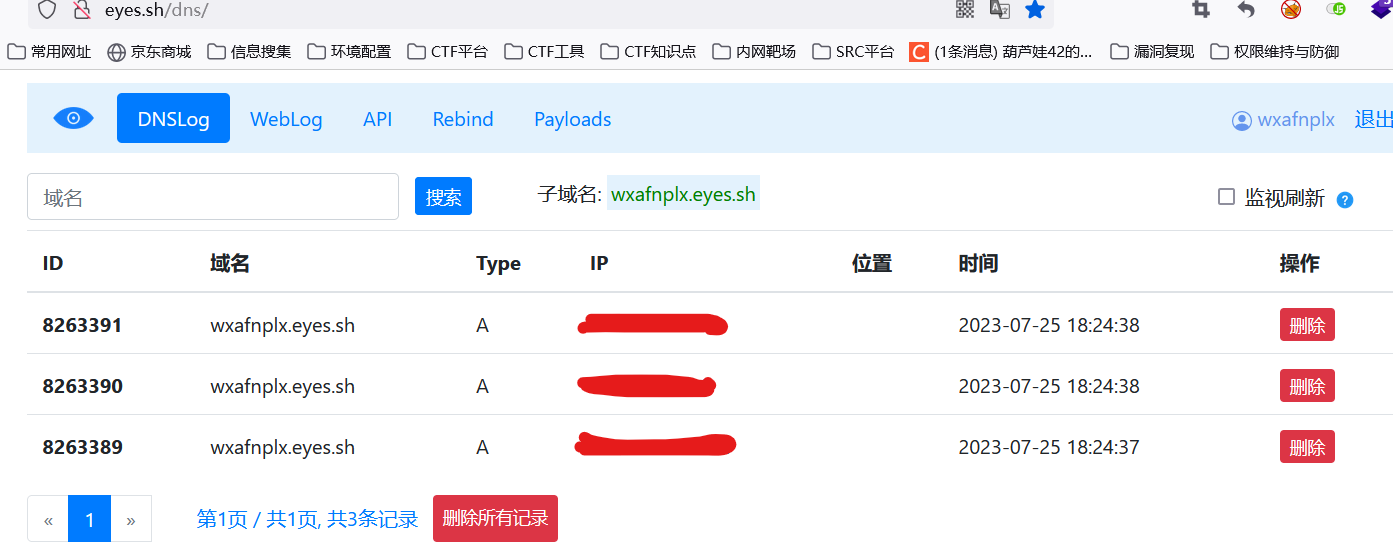Click the tracking protection shield icon
This screenshot has width=1393, height=558.
(x=46, y=11)
